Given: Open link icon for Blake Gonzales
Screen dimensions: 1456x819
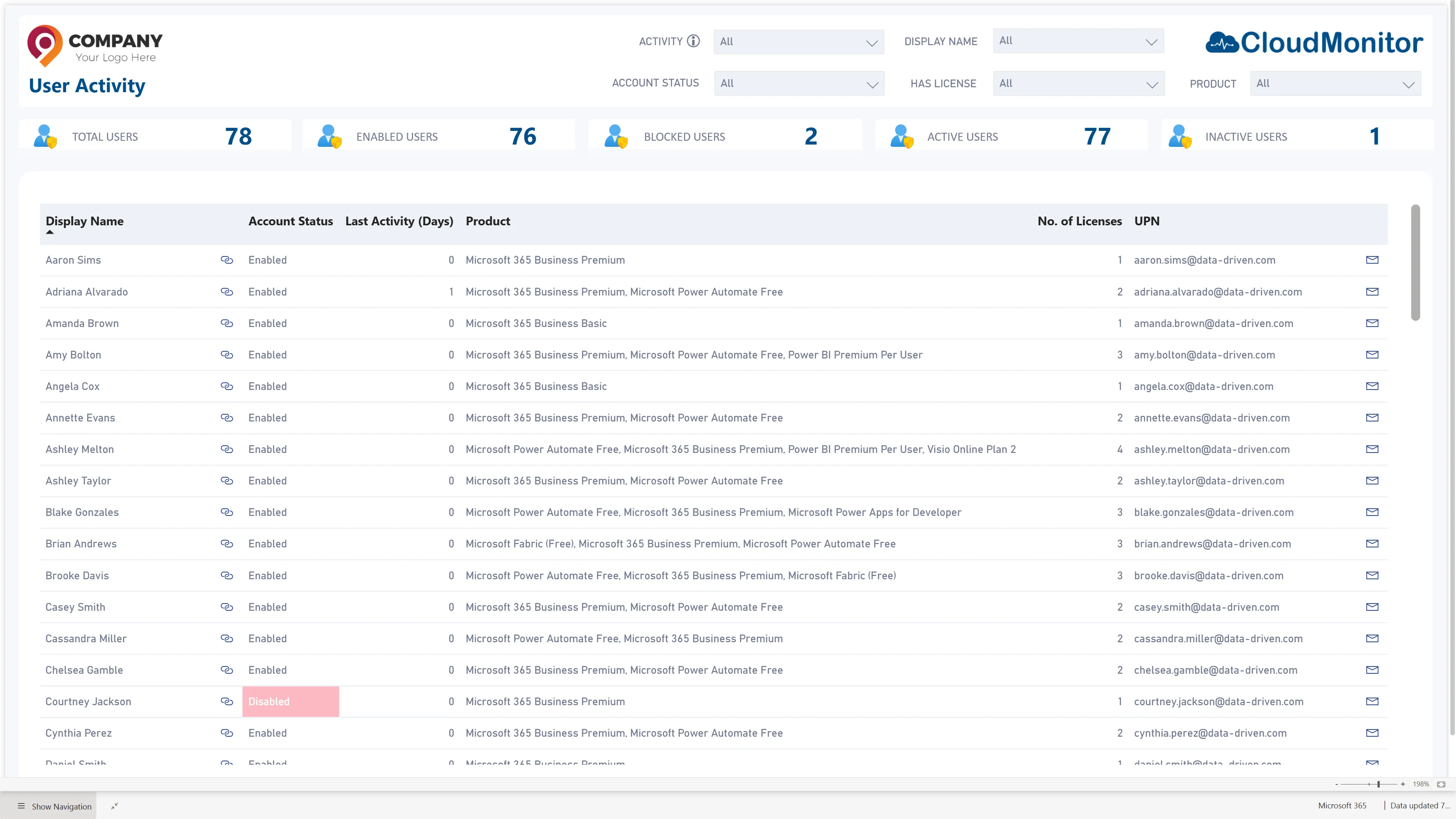Looking at the screenshot, I should 227,512.
